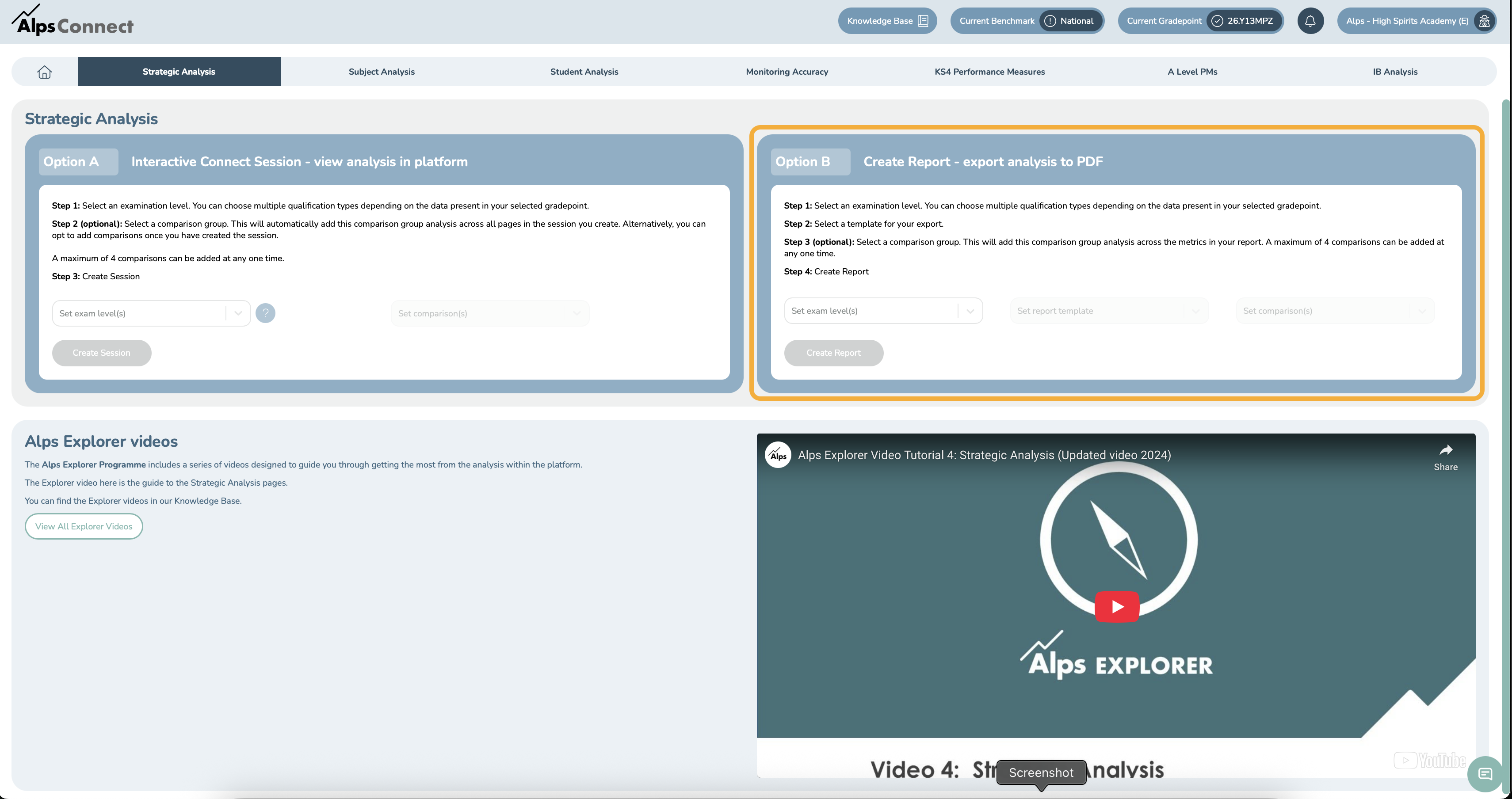The height and width of the screenshot is (799, 1512).
Task: Click the Create Session button
Action: (102, 353)
